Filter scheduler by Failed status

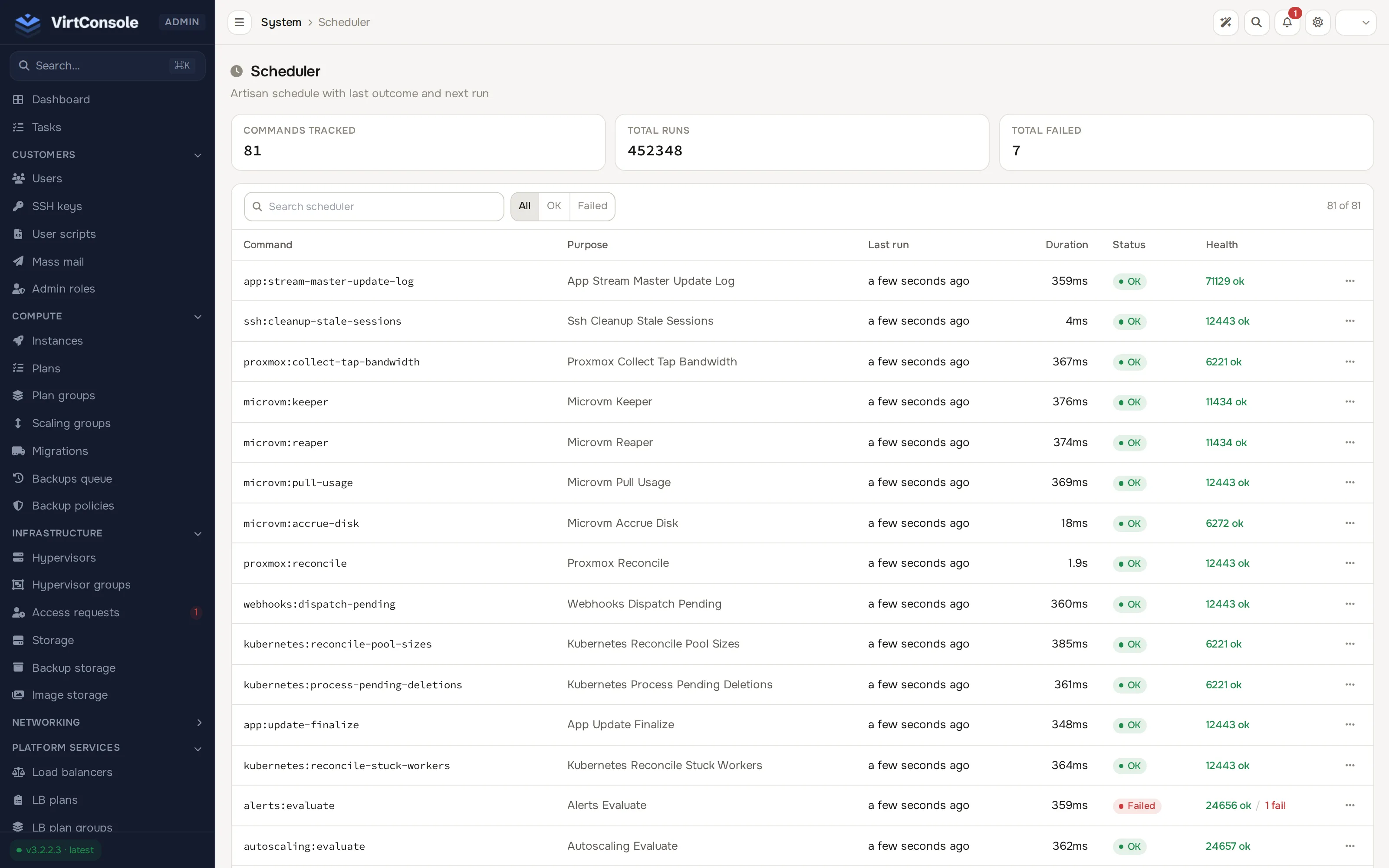(x=592, y=206)
